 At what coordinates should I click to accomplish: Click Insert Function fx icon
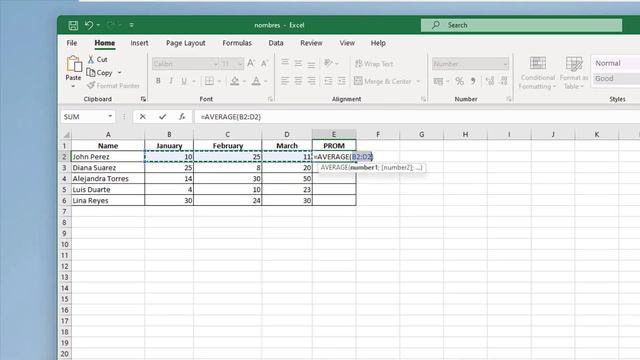182,117
